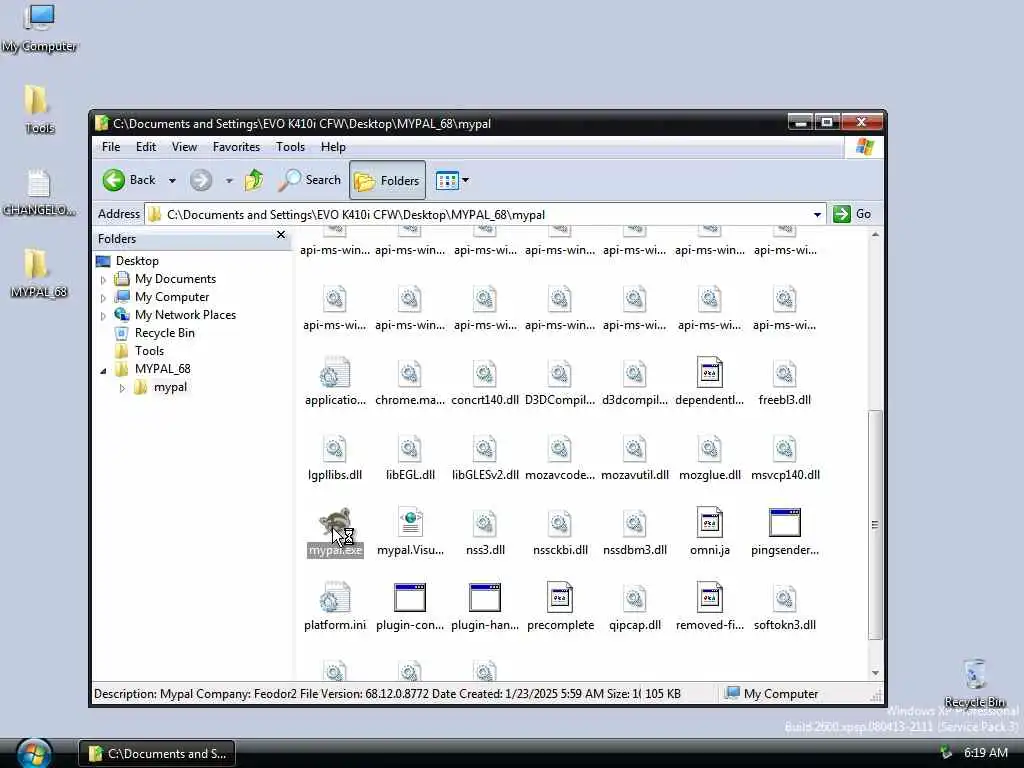The width and height of the screenshot is (1024, 768).
Task: Select the platform.ini file icon
Action: 335,598
